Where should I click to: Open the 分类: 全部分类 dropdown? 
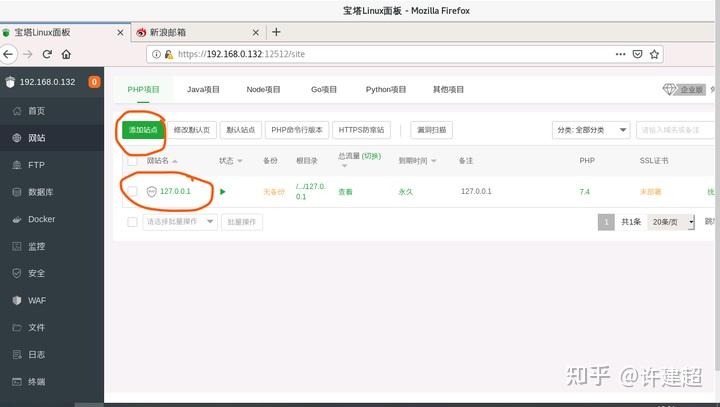[x=591, y=130]
